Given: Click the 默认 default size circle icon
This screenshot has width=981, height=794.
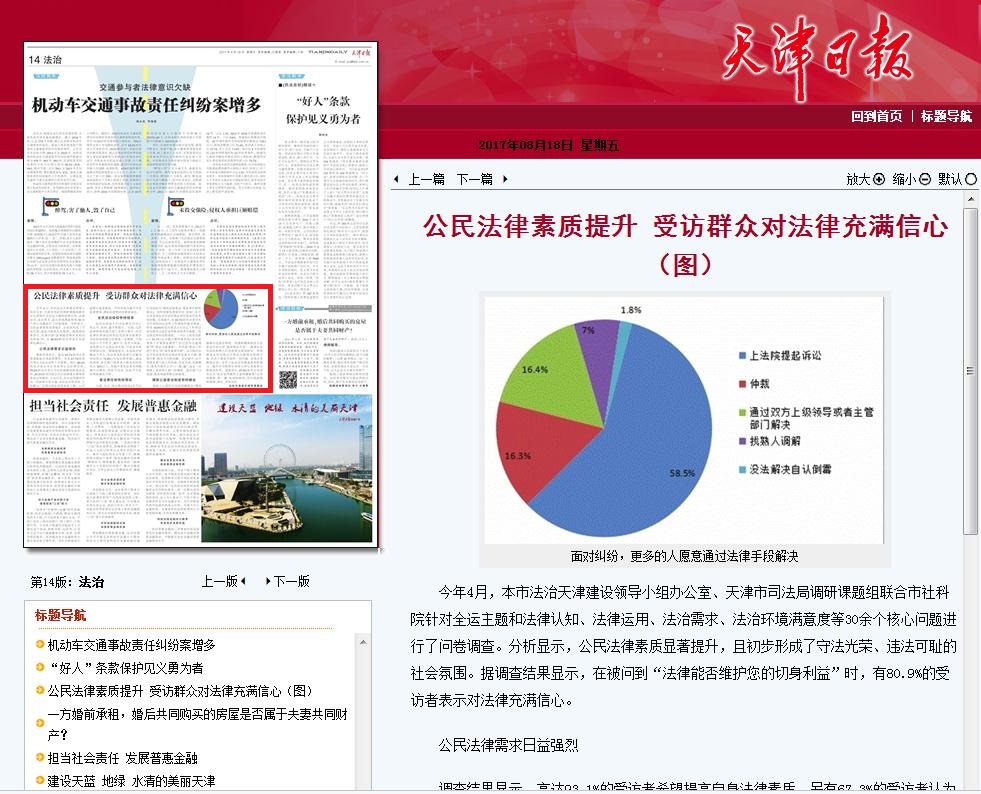Looking at the screenshot, I should tap(971, 180).
